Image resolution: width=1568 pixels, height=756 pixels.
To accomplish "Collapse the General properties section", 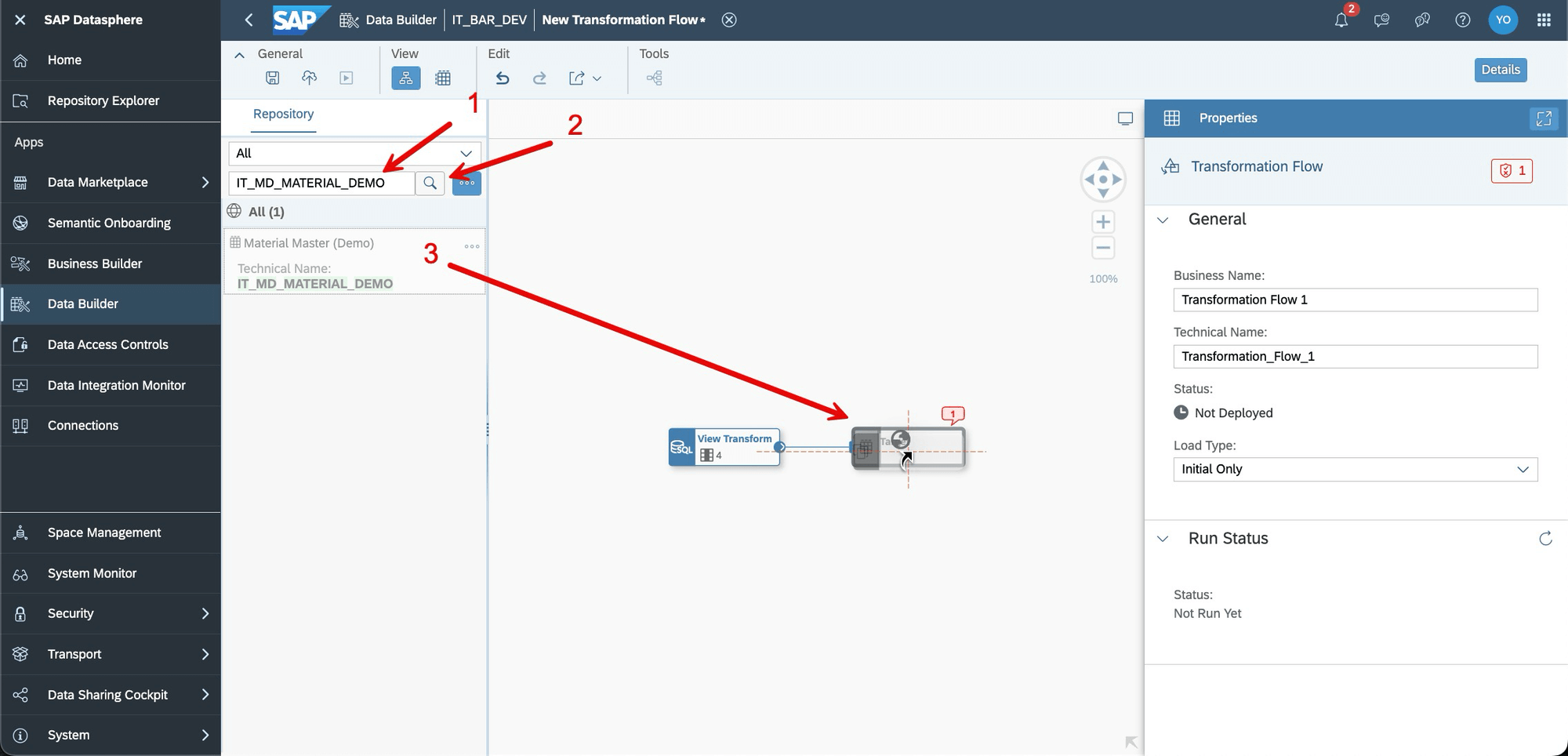I will click(x=1163, y=220).
